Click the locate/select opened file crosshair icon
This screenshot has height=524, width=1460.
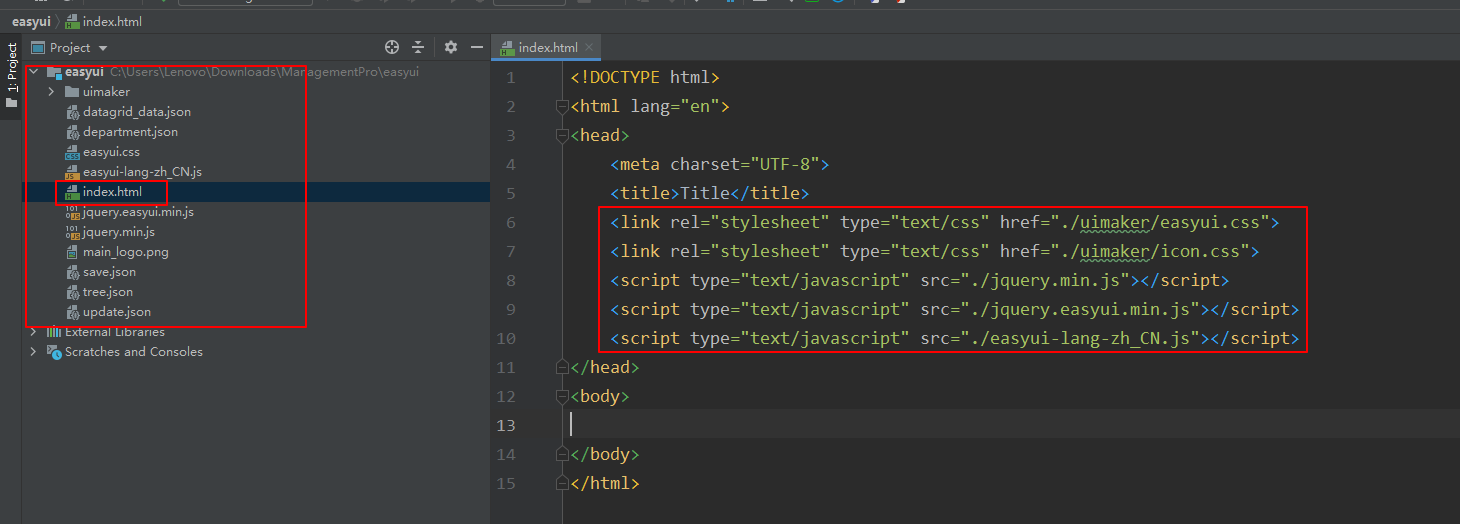pyautogui.click(x=392, y=47)
